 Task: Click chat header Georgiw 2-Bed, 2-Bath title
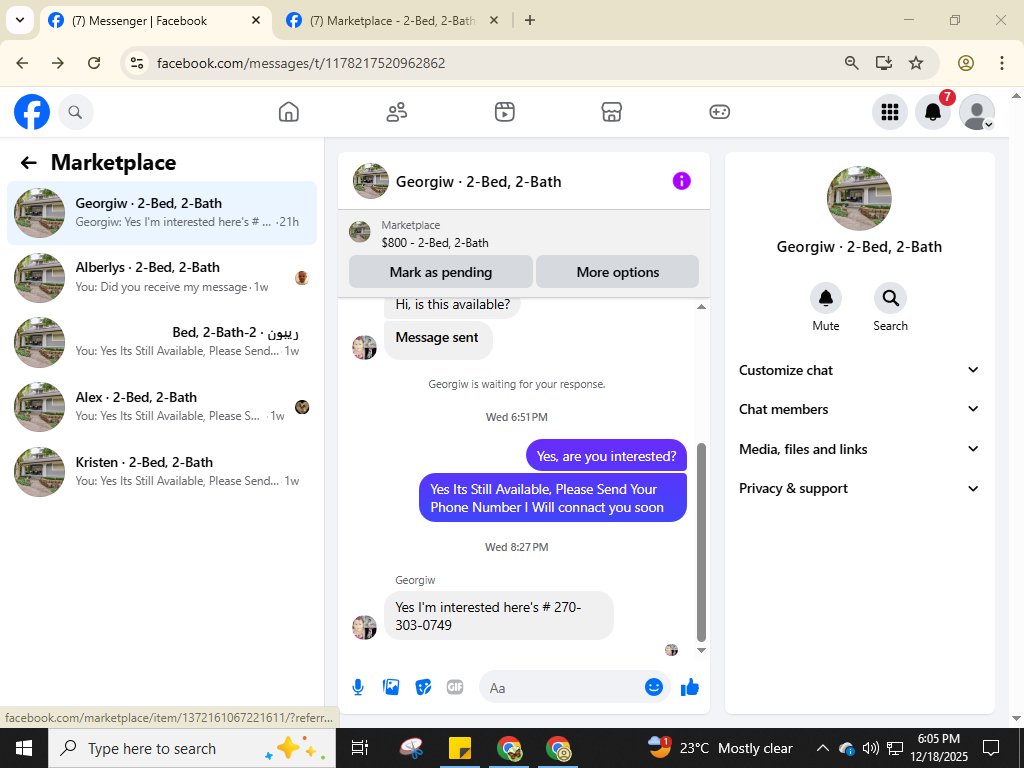(479, 182)
